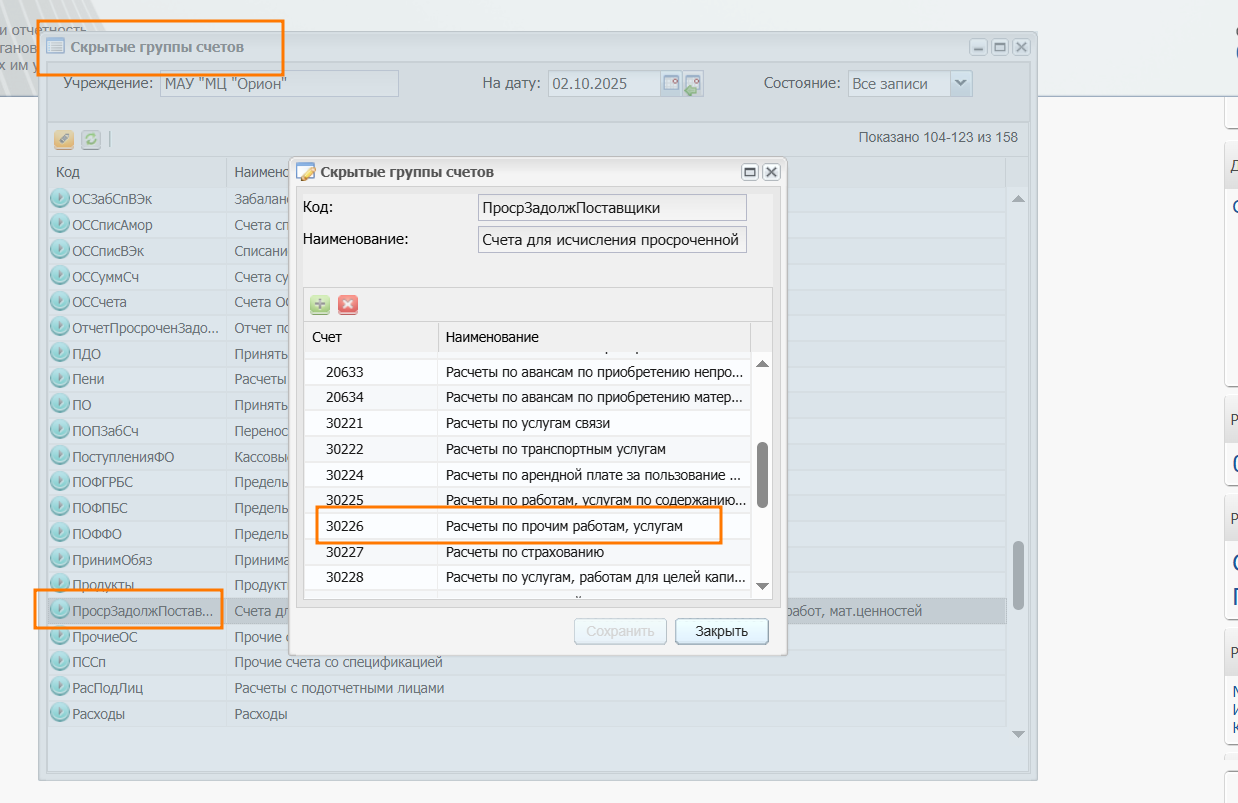The width and height of the screenshot is (1238, 803).
Task: Click the round icon of ПССп row
Action: coord(60,662)
